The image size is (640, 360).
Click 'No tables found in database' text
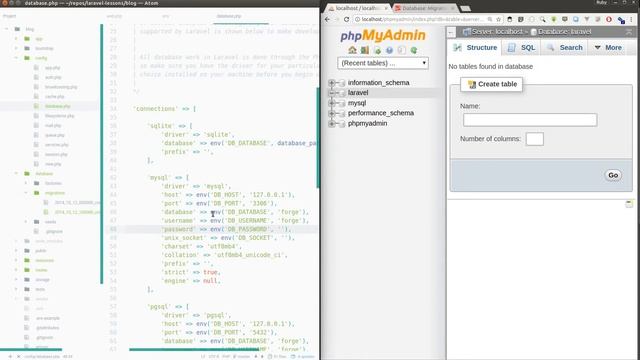pyautogui.click(x=491, y=67)
